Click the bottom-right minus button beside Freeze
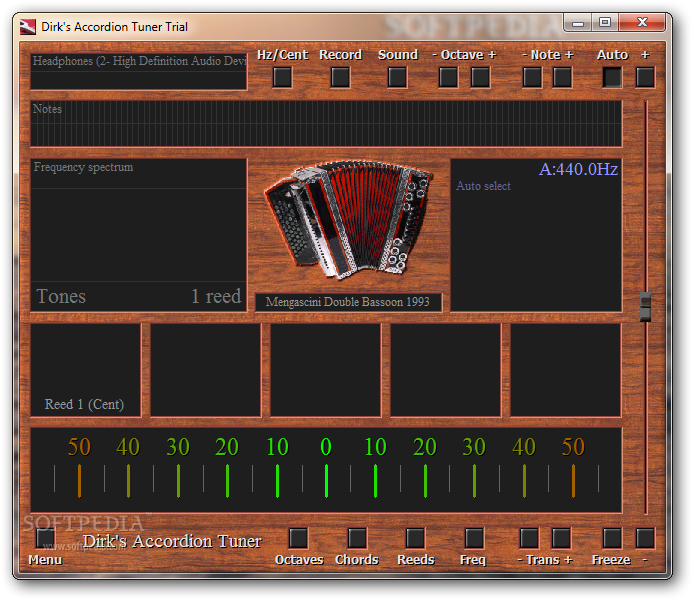Viewport: 693px width, 600px height. (645, 538)
